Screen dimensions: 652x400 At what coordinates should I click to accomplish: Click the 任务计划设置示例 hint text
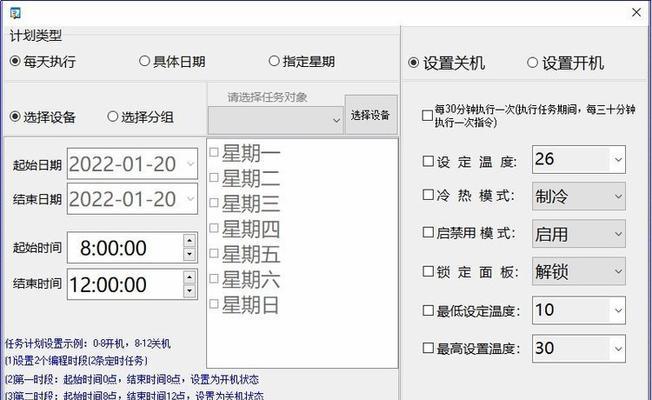(88, 343)
